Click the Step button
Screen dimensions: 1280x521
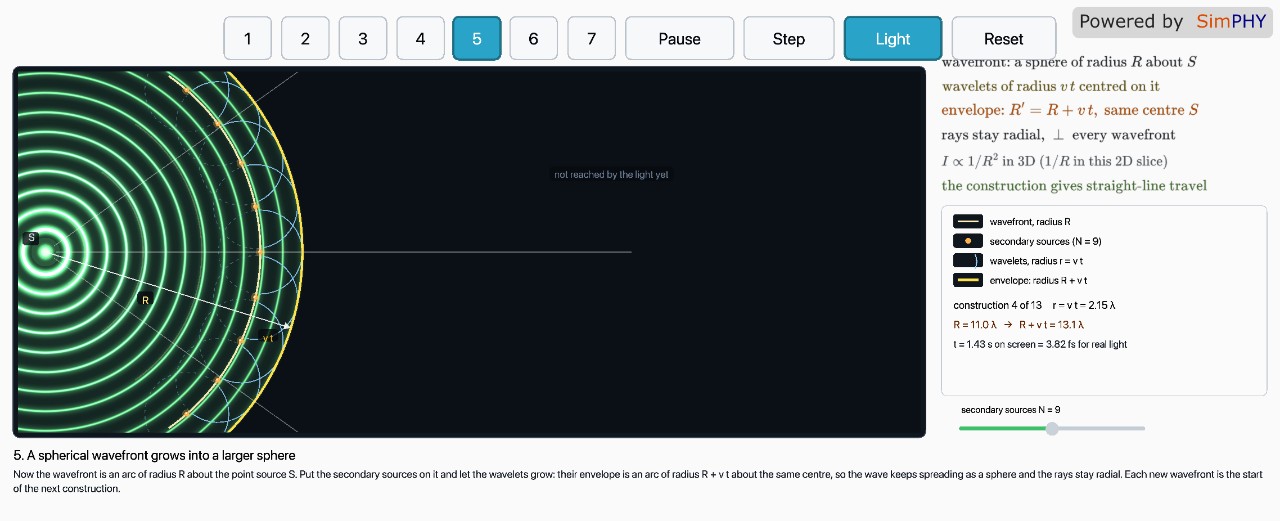789,39
